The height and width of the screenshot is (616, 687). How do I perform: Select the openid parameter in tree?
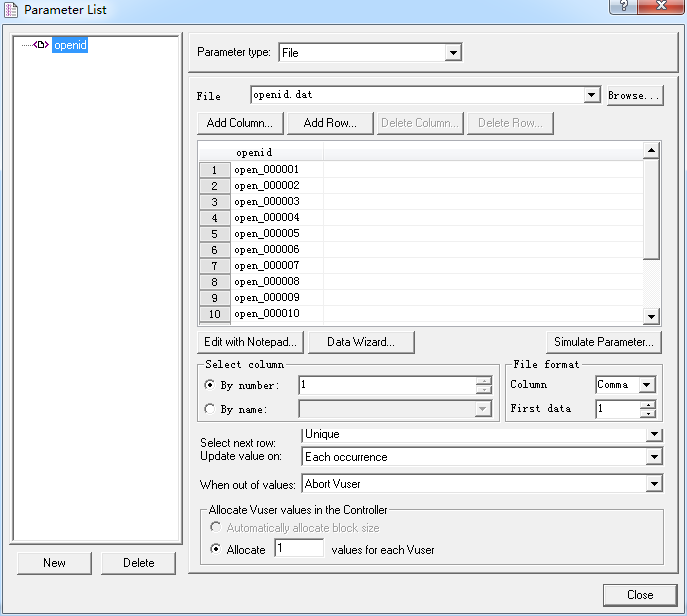pos(69,45)
